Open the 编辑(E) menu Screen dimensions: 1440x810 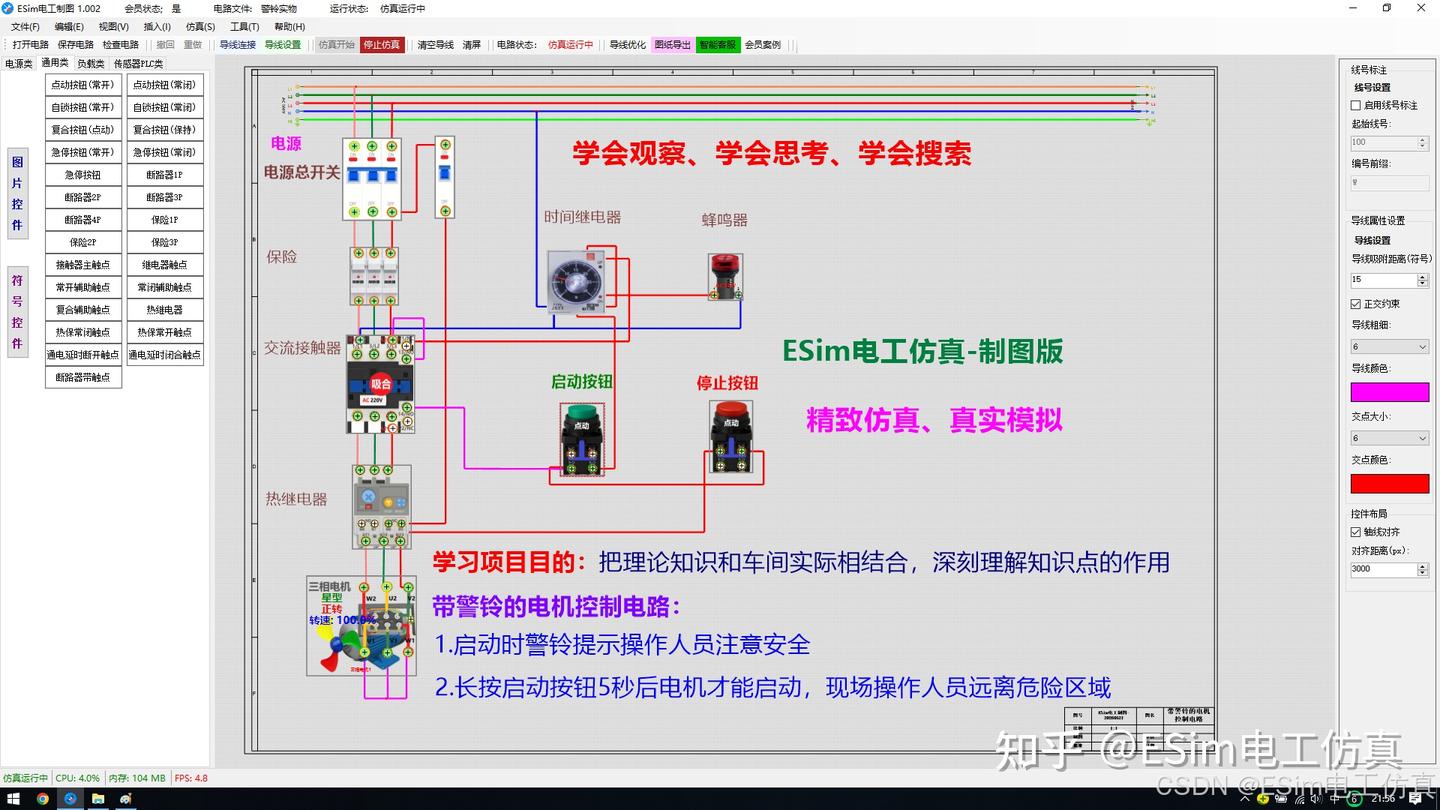[69, 27]
